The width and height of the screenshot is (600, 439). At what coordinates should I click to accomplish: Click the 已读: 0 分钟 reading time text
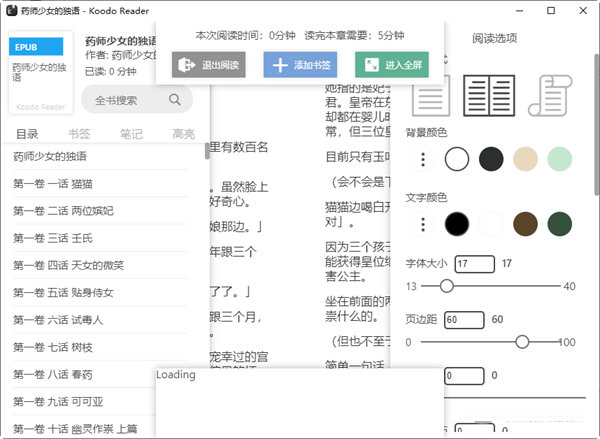click(111, 71)
